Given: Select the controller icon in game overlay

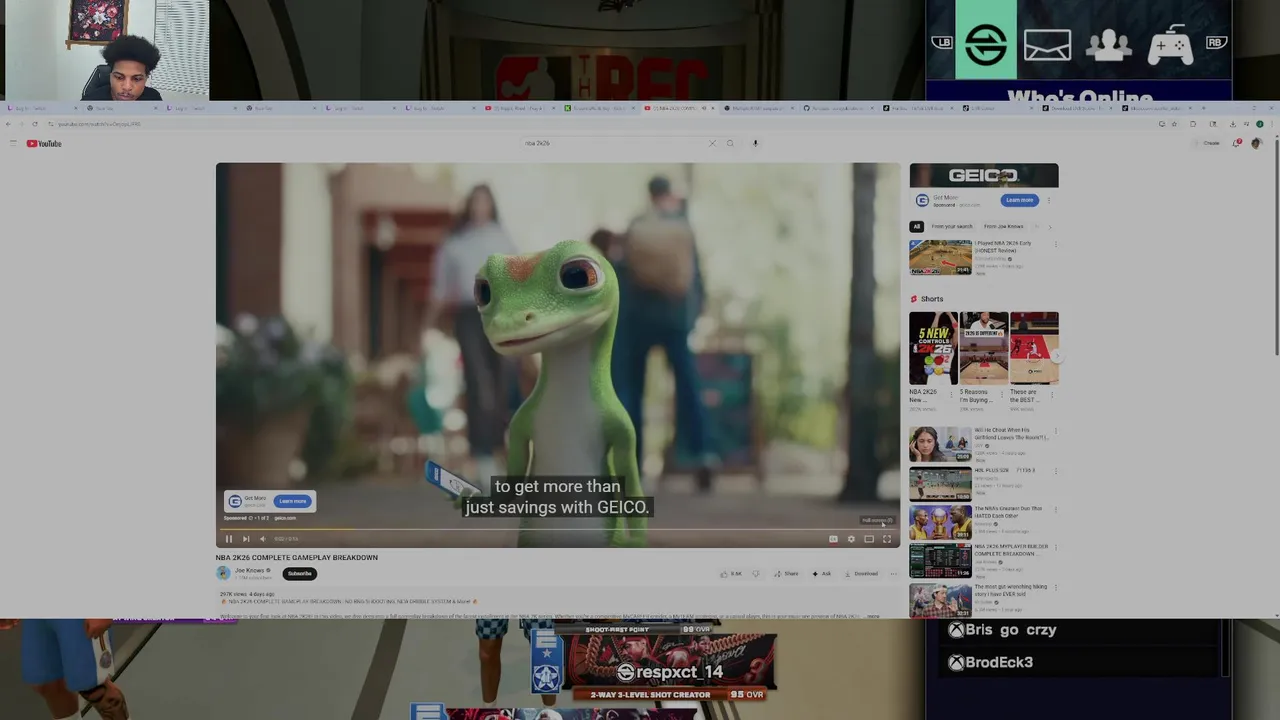Looking at the screenshot, I should [x=1170, y=43].
